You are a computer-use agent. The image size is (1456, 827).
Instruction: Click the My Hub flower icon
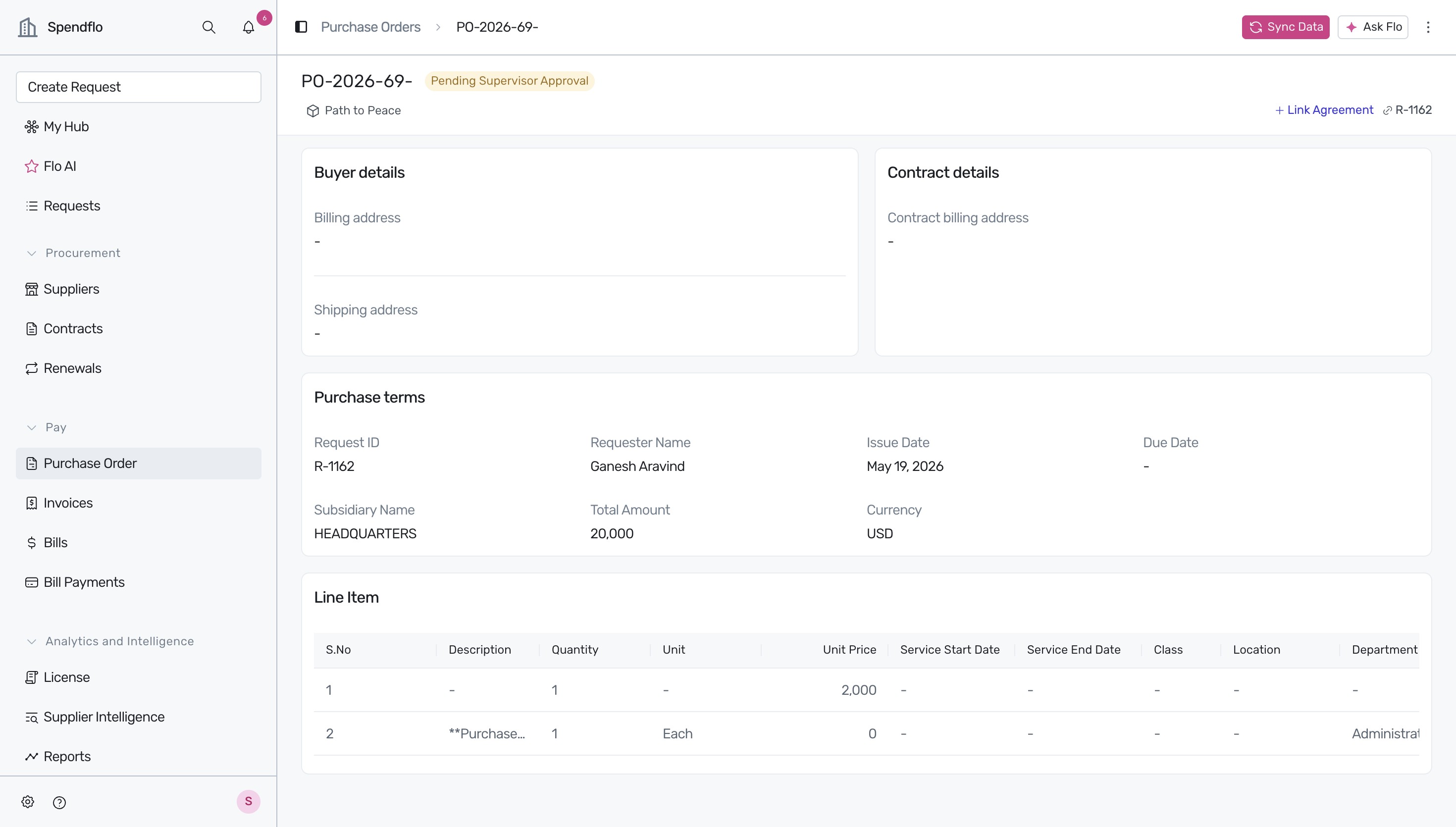31,127
